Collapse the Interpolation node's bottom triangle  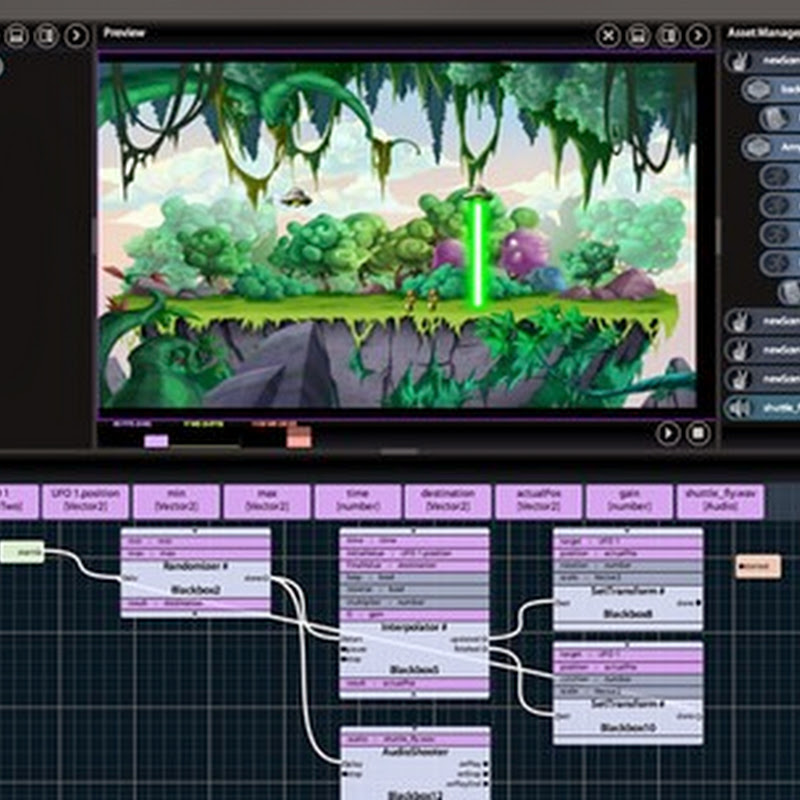(x=414, y=694)
